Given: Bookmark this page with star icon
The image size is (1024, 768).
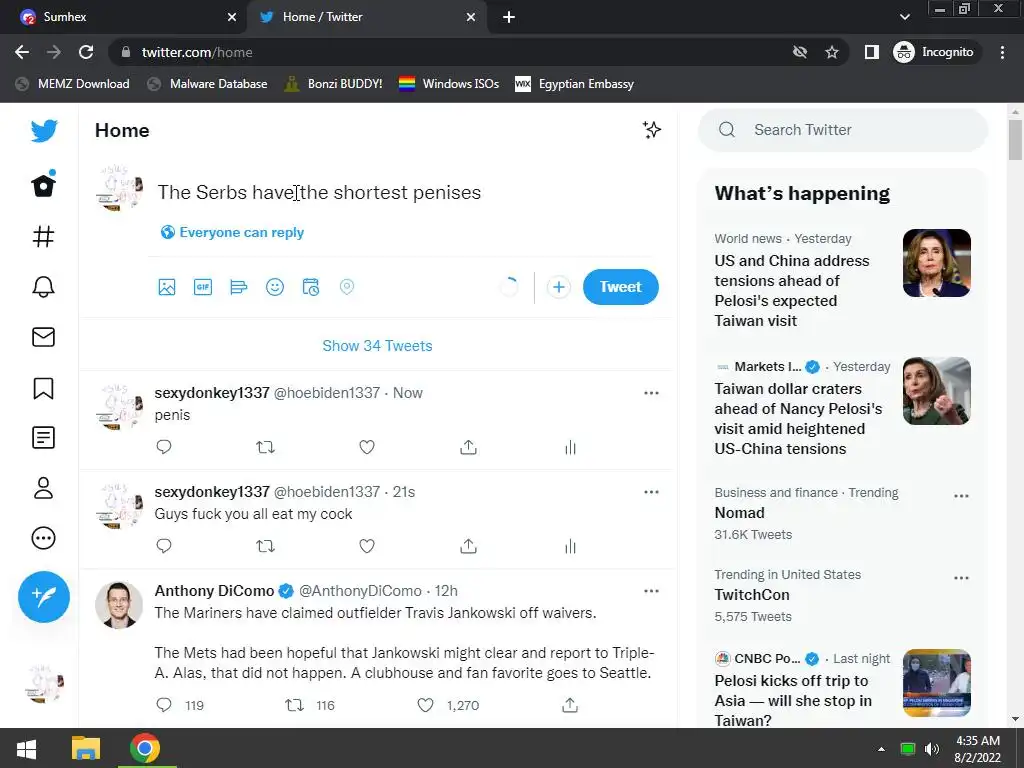Looking at the screenshot, I should pyautogui.click(x=831, y=52).
